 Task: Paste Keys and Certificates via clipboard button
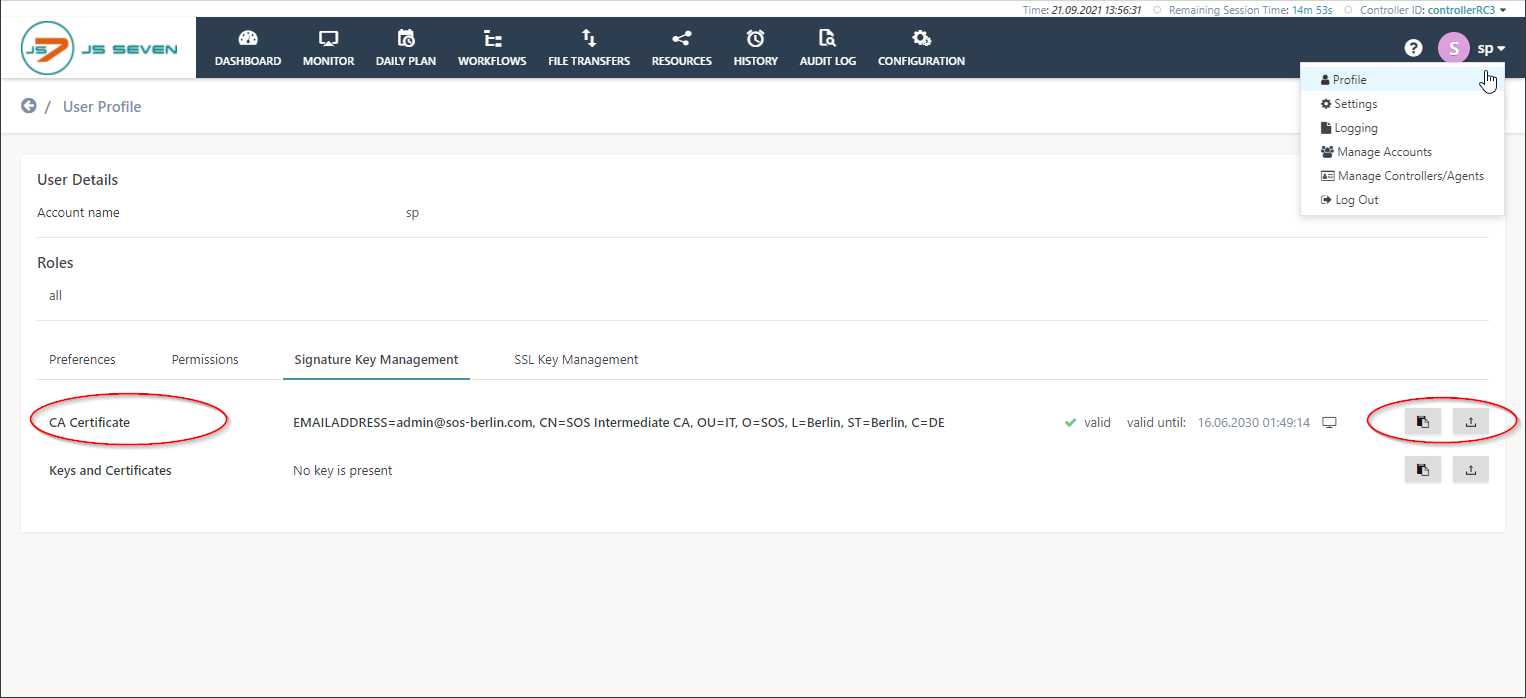click(x=1423, y=469)
